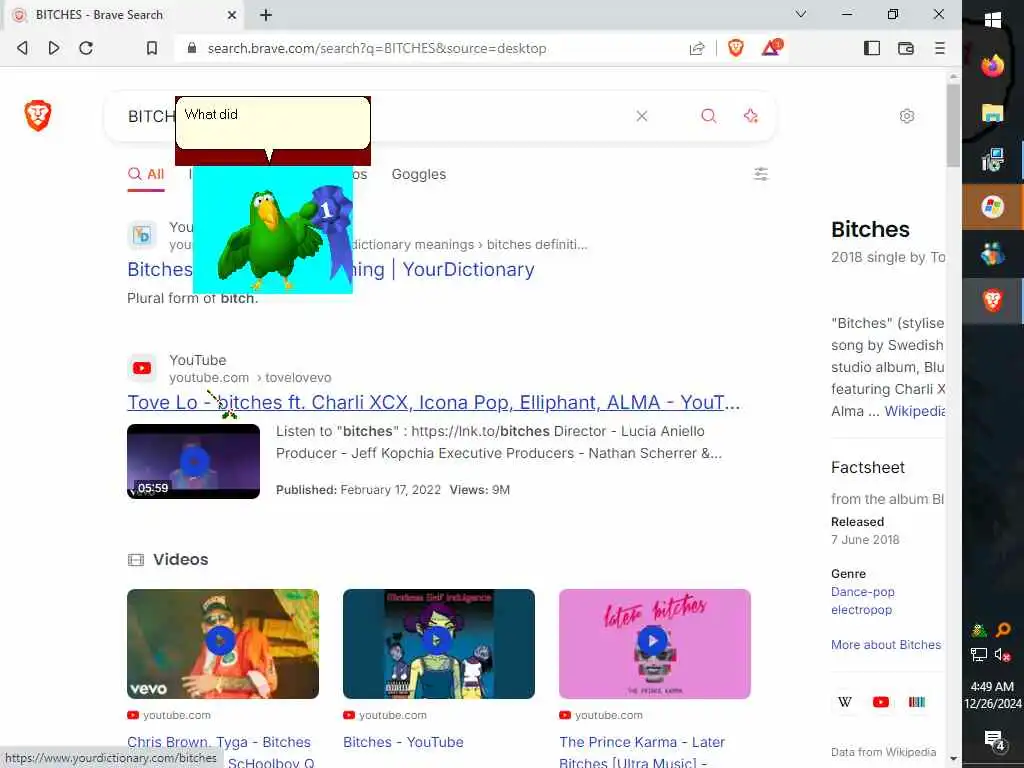1024x768 pixels.
Task: Open search settings gear icon
Action: pos(906,116)
